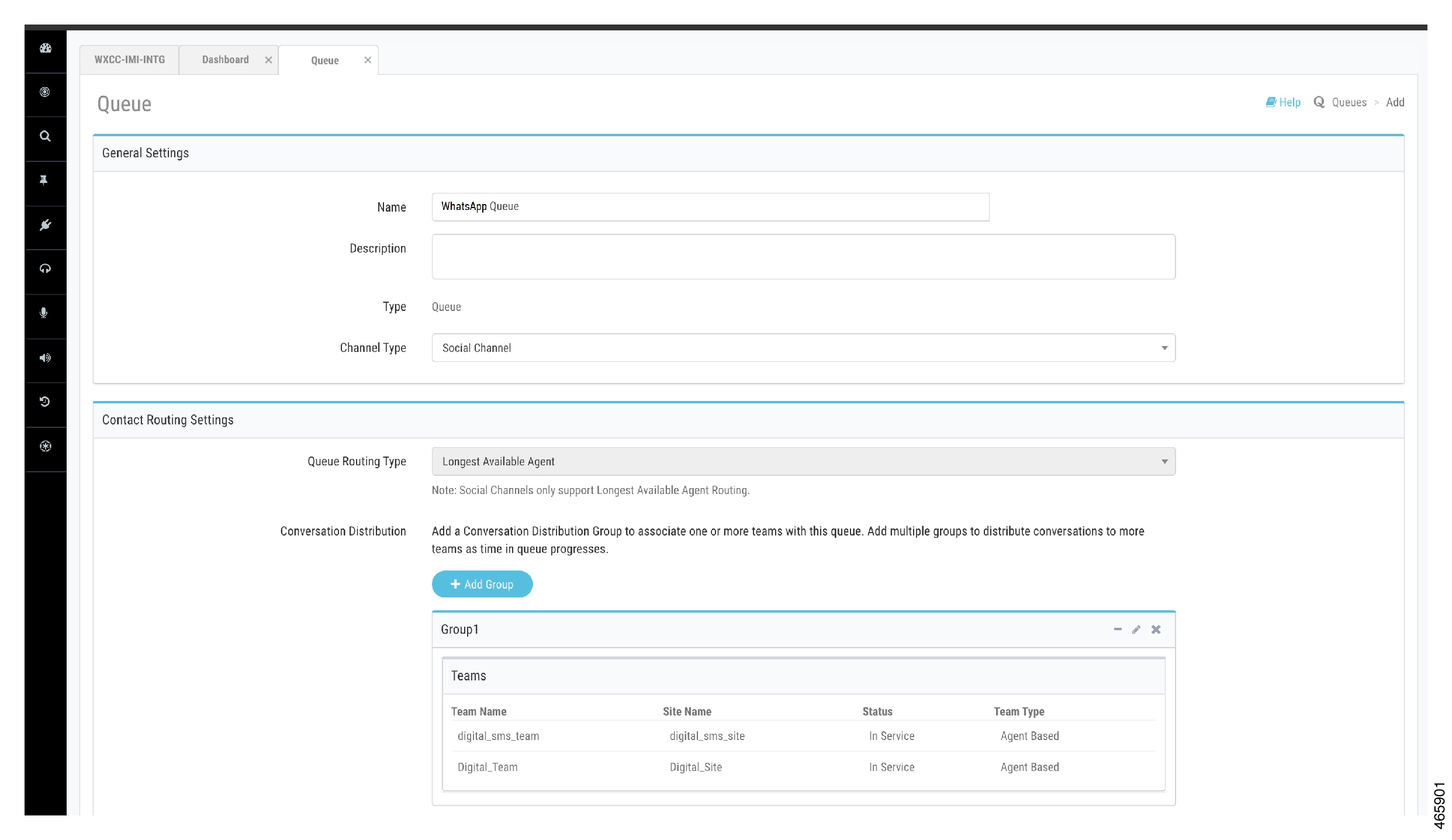
Task: Collapse Group1 with the minus icon
Action: pos(1117,630)
